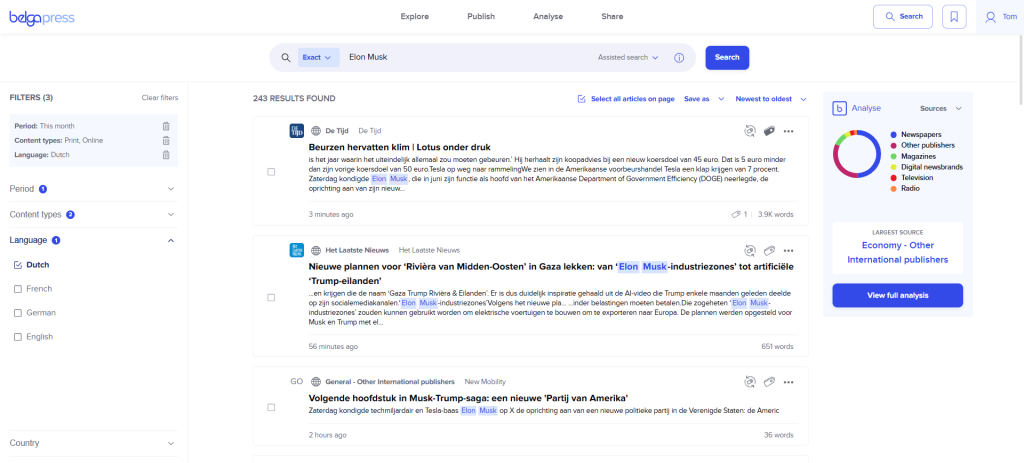
Task: Select checkbox for Rivièra van Midden-Oosten article
Action: click(271, 297)
